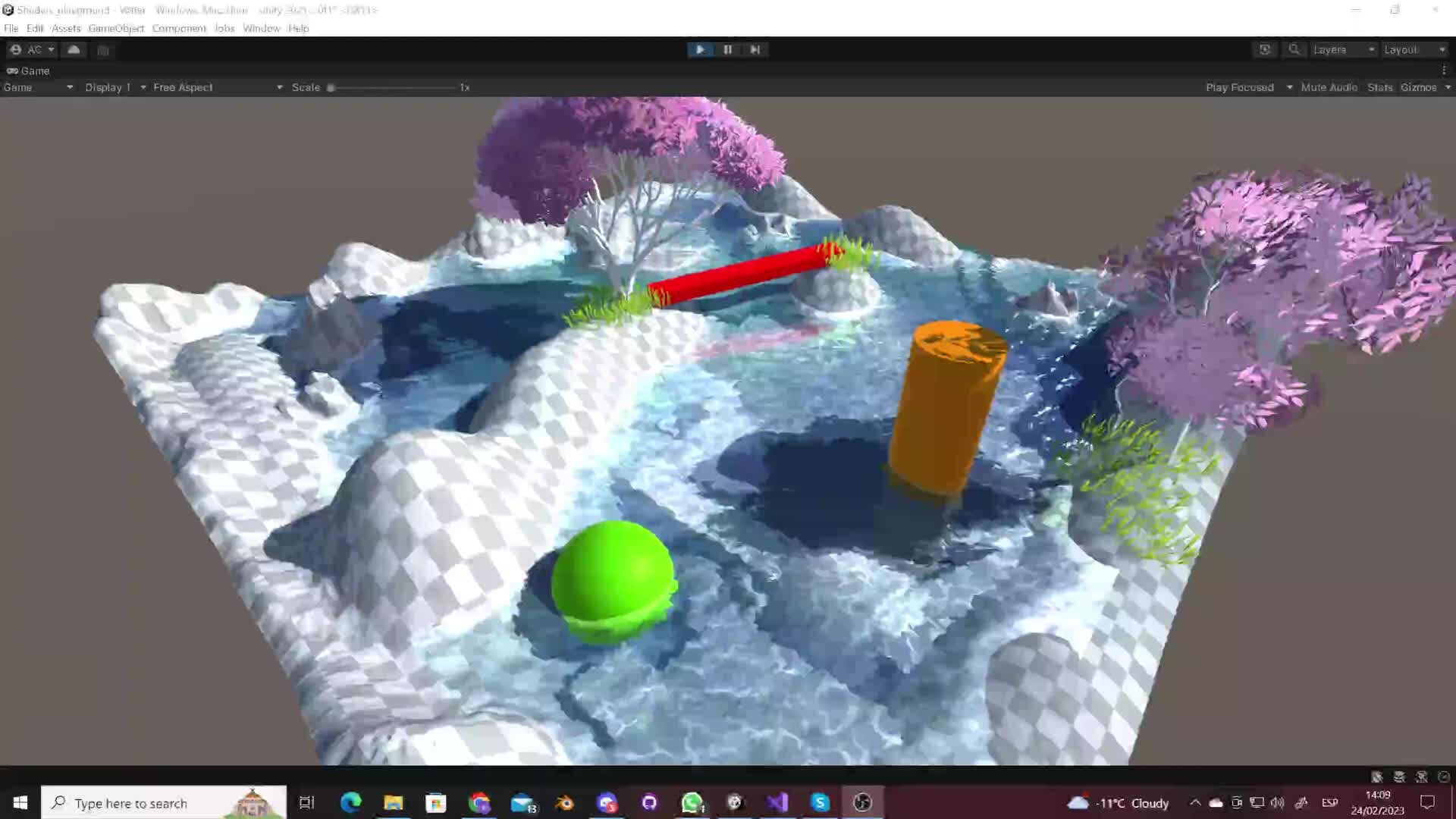Open Blender from taskbar

(x=565, y=802)
